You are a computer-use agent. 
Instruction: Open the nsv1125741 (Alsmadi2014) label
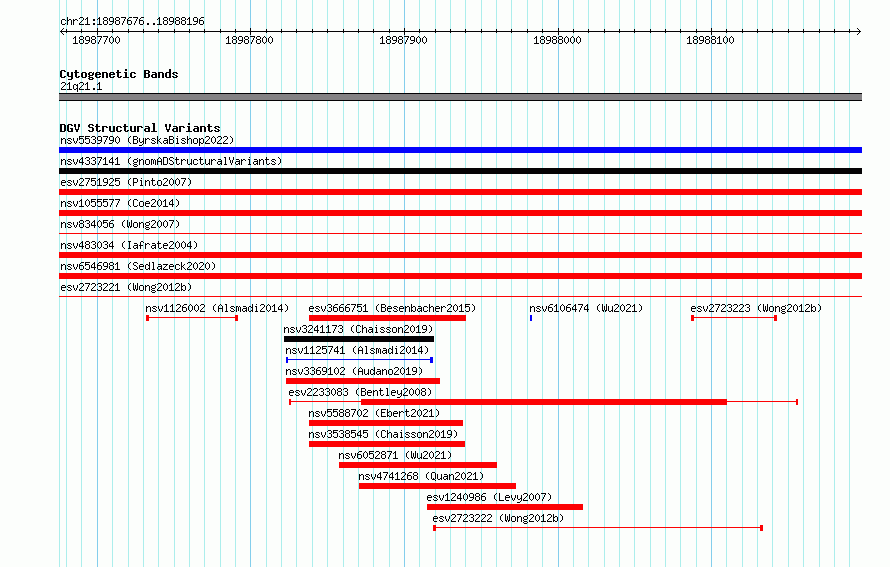coord(357,350)
